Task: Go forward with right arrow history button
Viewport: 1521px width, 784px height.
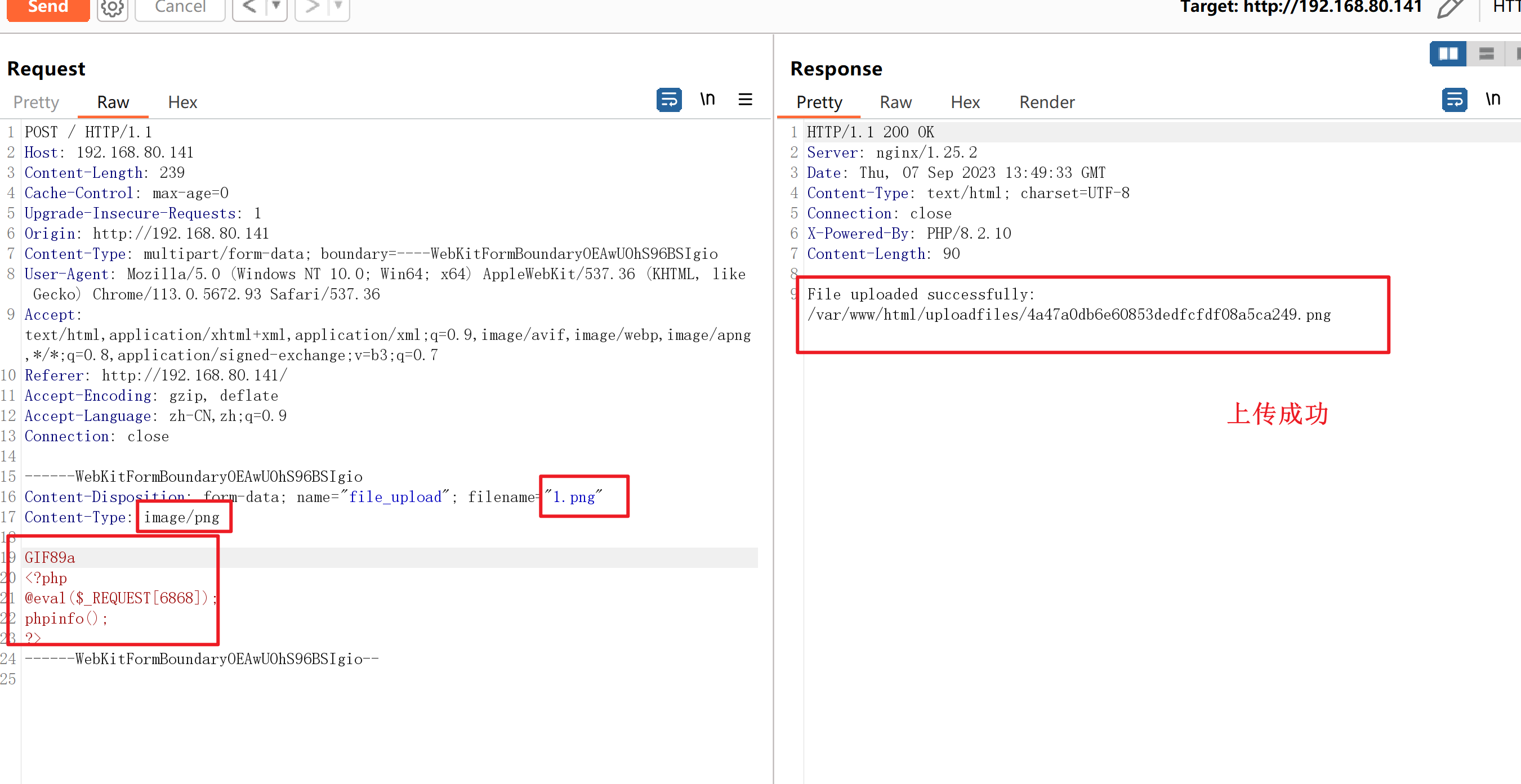Action: [x=312, y=7]
